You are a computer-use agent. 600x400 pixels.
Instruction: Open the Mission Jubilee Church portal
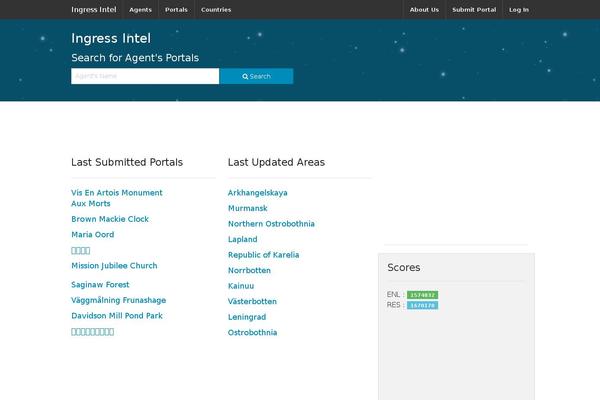coord(114,266)
